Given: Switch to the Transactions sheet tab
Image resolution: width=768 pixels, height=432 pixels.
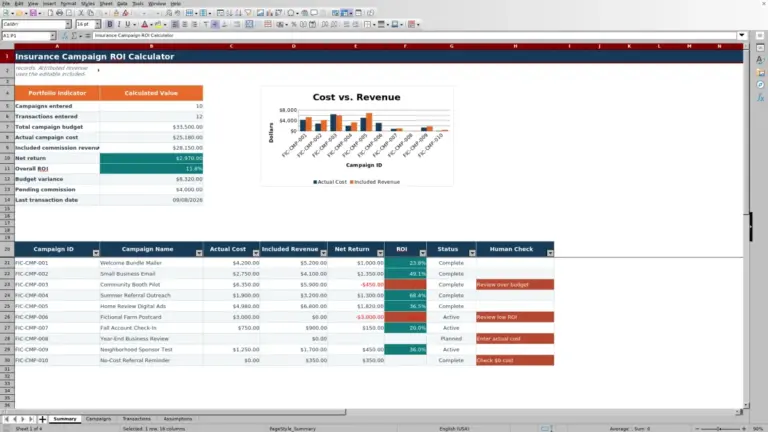Looking at the screenshot, I should coord(137,419).
